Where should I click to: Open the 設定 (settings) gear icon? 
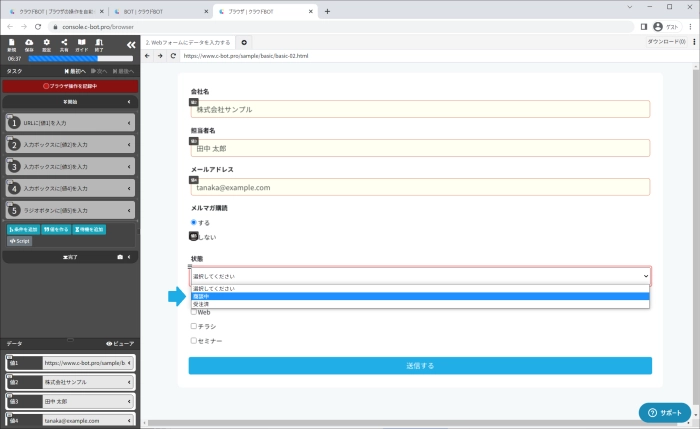(x=46, y=44)
